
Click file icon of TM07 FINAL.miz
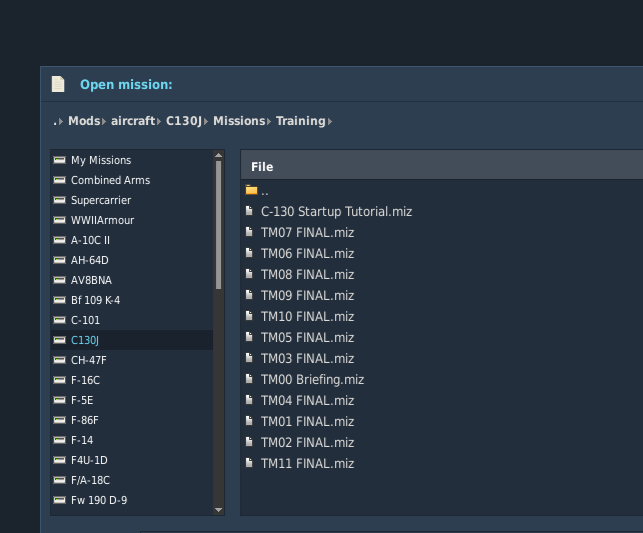point(249,232)
